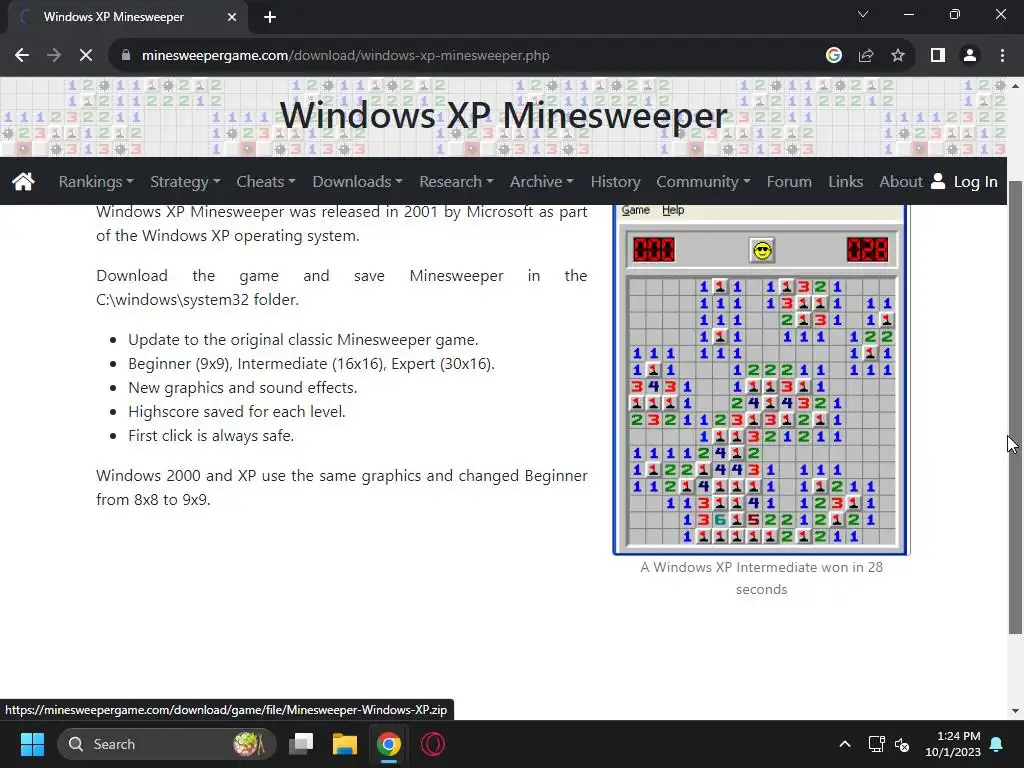Open Google icon in address bar
The image size is (1024, 768).
click(x=833, y=56)
